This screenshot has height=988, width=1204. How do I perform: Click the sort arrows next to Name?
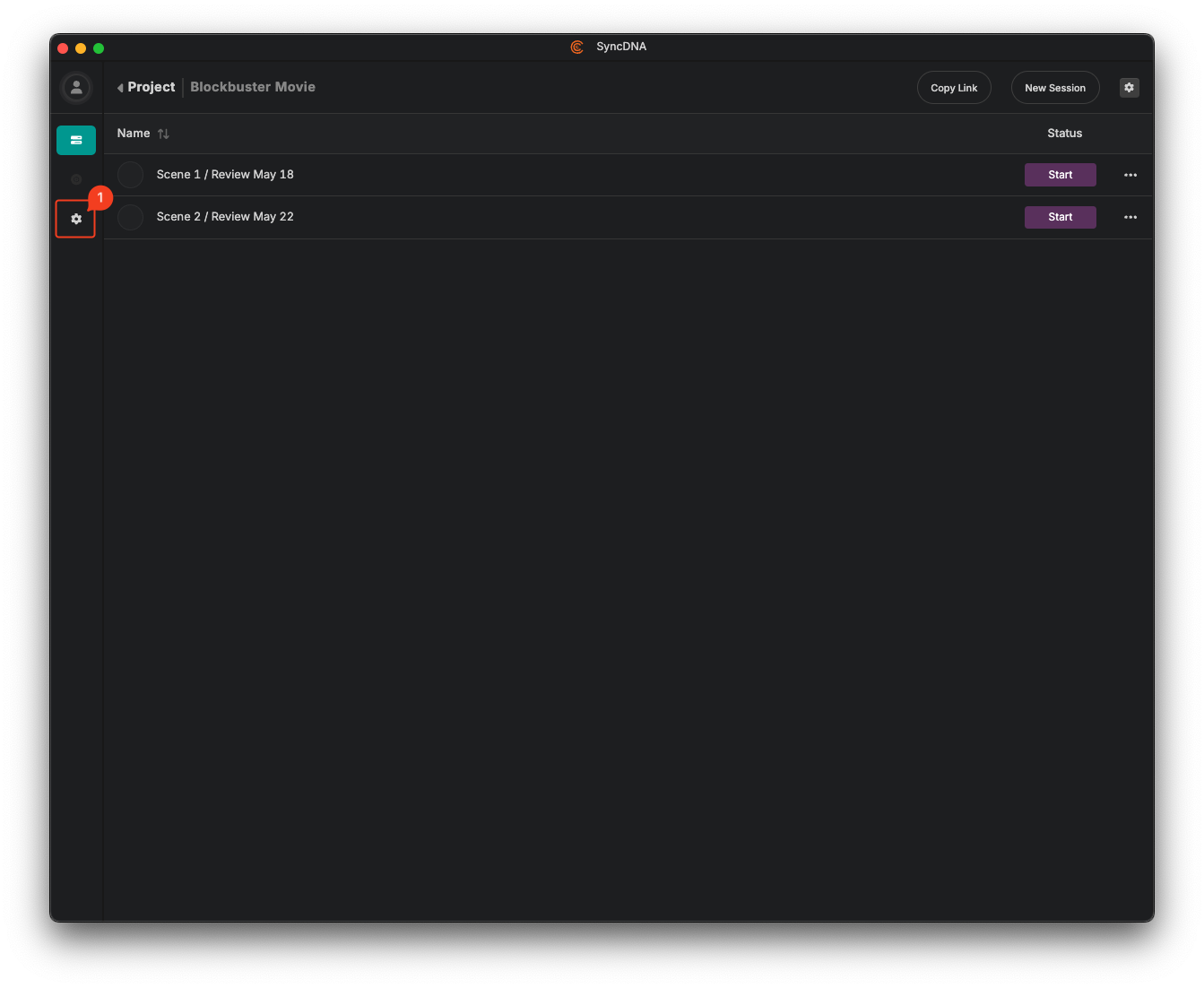(x=163, y=134)
